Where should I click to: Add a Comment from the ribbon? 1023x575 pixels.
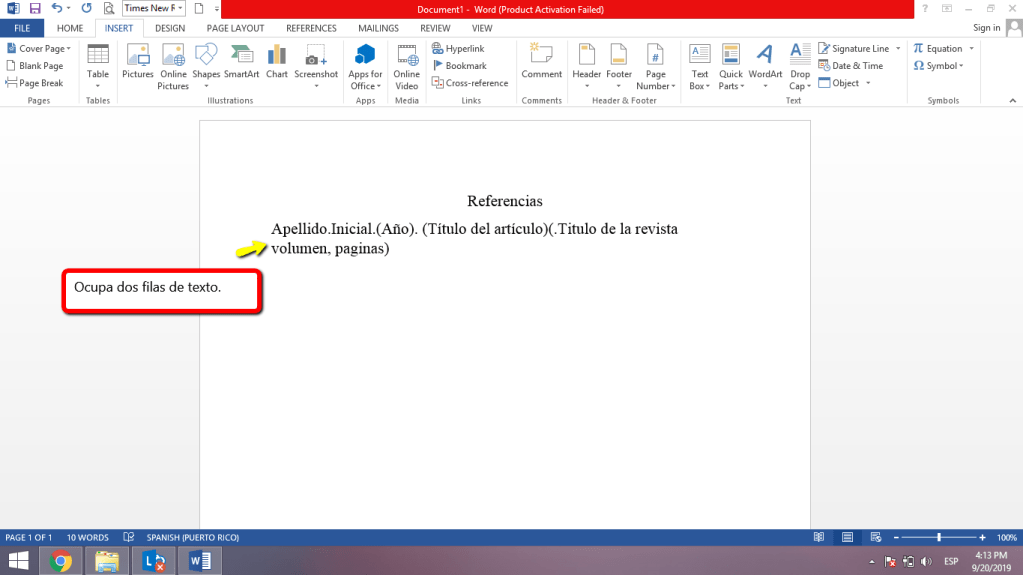pyautogui.click(x=541, y=63)
